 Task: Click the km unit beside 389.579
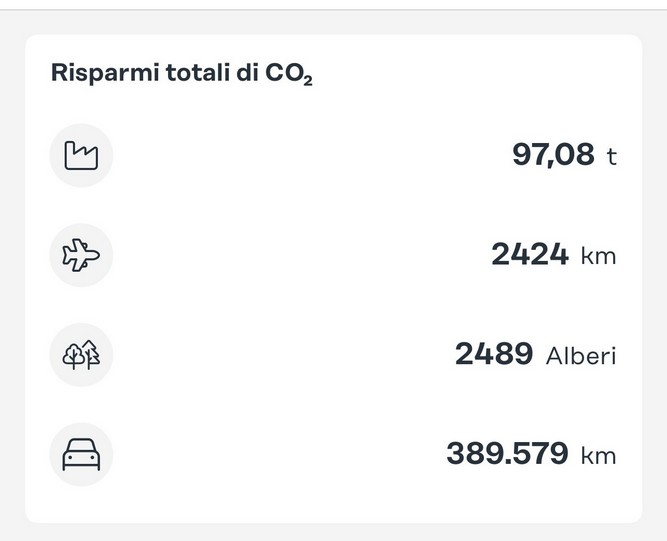[x=599, y=456]
